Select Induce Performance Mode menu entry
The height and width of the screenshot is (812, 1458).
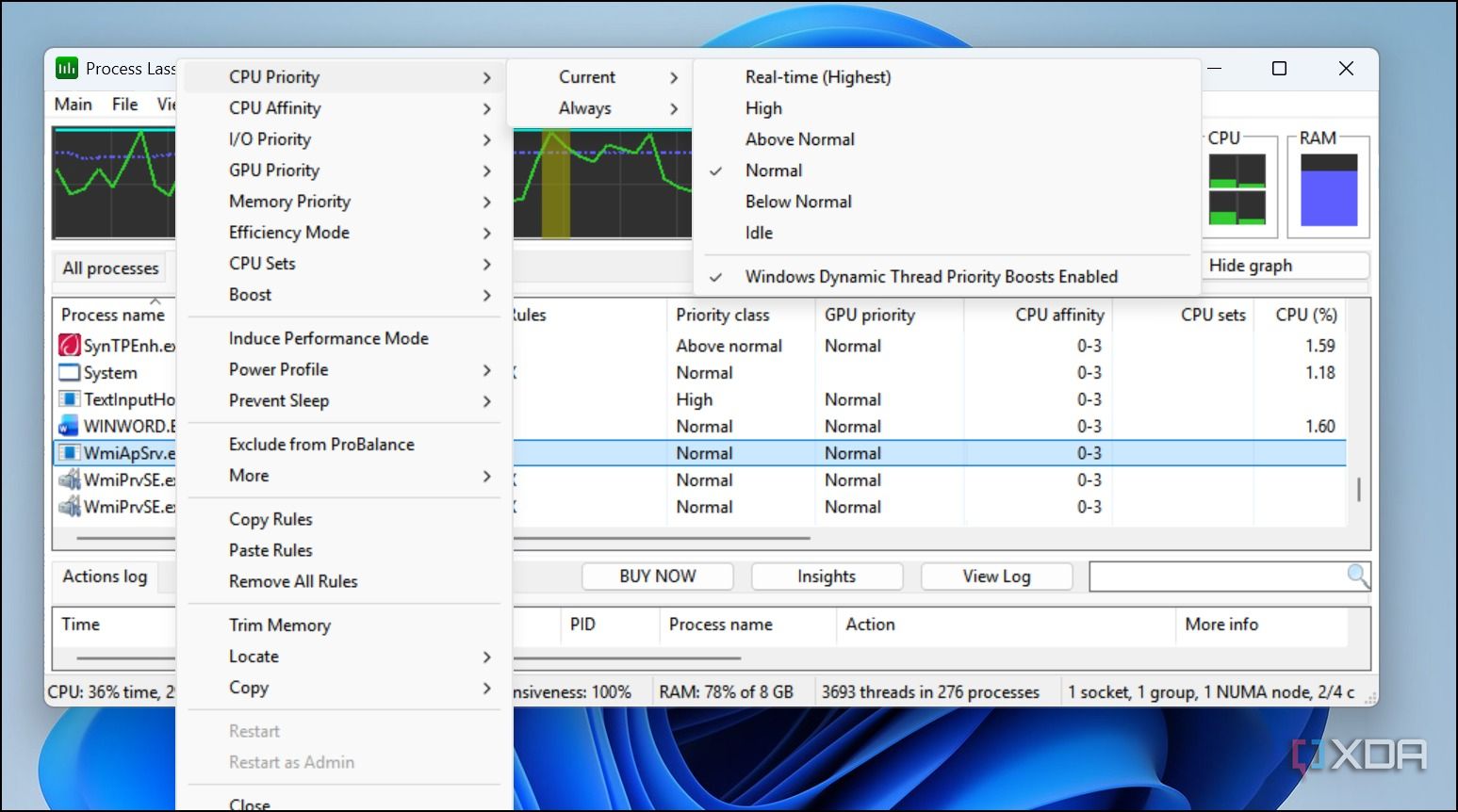[344, 338]
